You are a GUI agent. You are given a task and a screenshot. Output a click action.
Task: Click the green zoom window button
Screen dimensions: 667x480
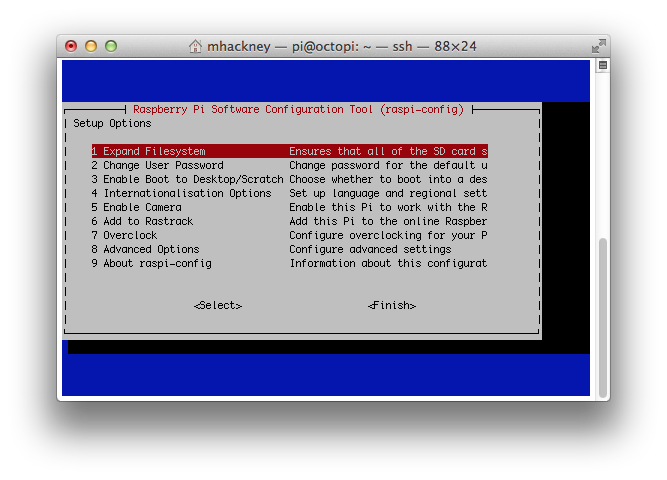pos(111,46)
